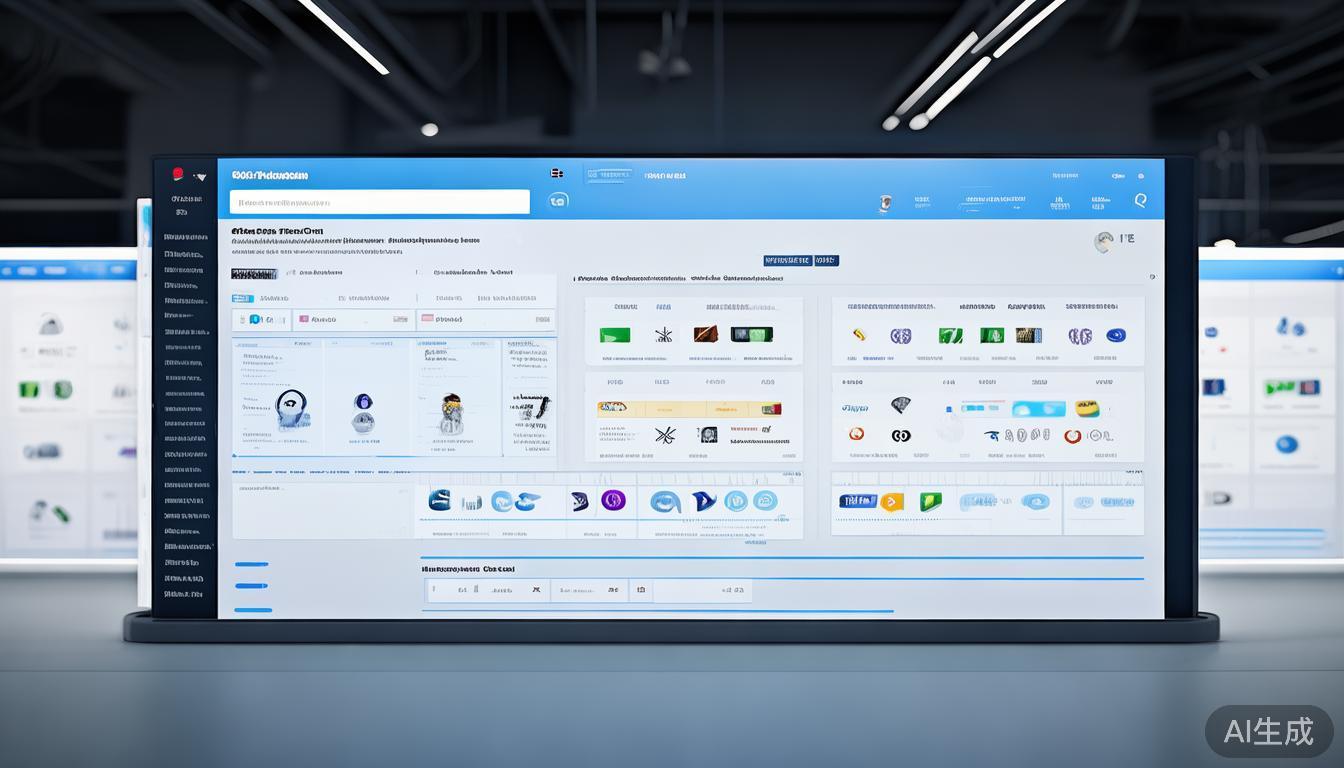Image resolution: width=1344 pixels, height=768 pixels.
Task: Open the magnifier search icon at header far right
Action: [x=1140, y=200]
